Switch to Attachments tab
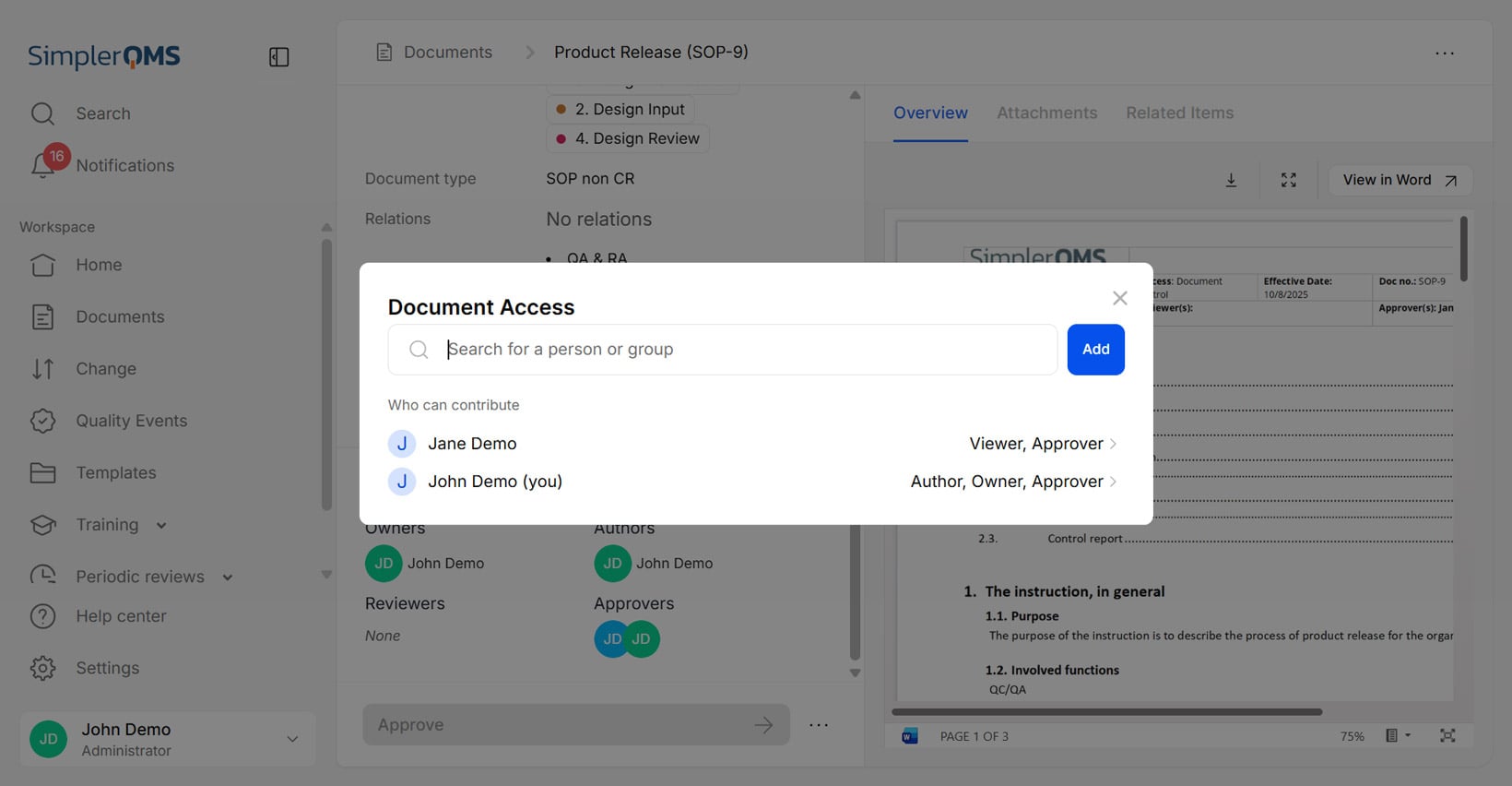Image resolution: width=1512 pixels, height=786 pixels. pyautogui.click(x=1046, y=113)
